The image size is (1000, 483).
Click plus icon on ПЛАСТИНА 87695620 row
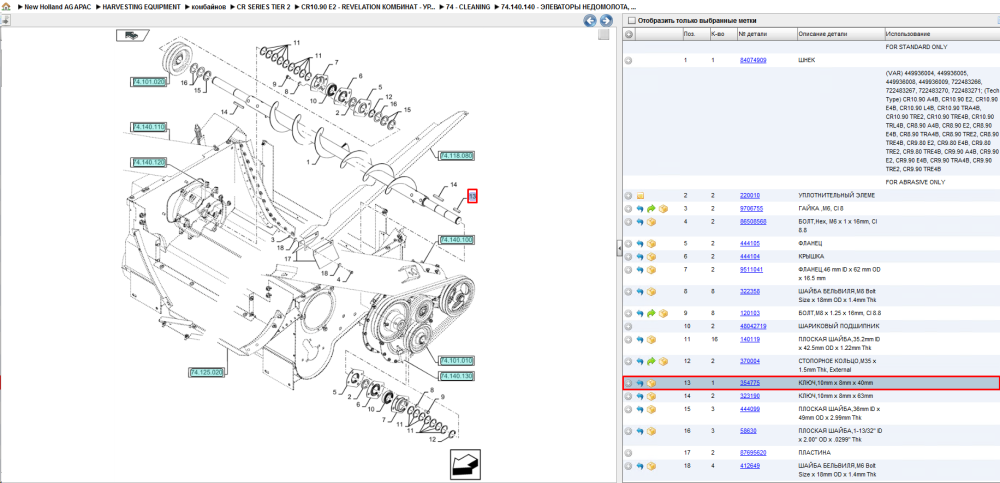628,453
